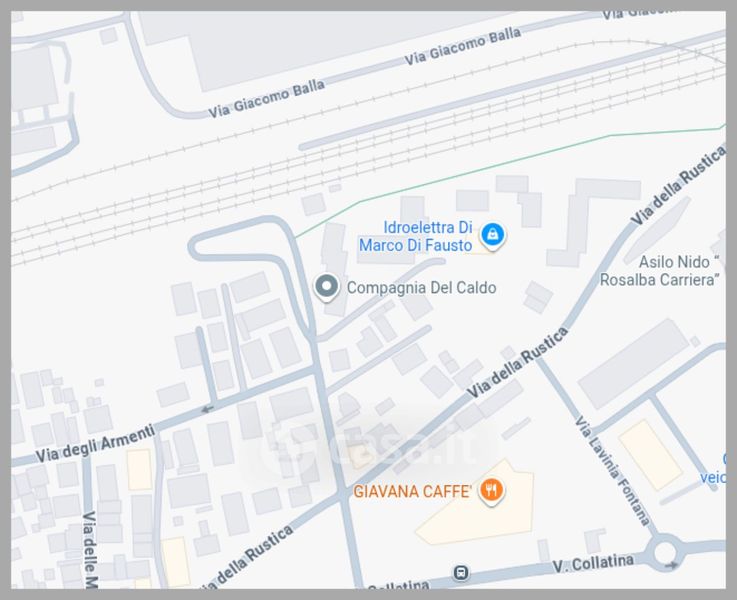Open the GIAVANA CAFFE' place label
737x600 pixels.
tap(412, 491)
